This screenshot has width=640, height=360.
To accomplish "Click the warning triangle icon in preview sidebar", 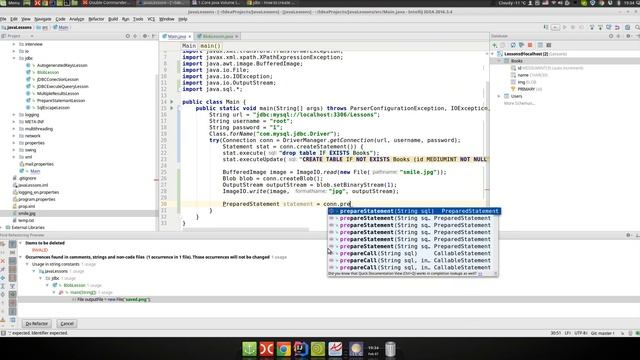I will click(3, 320).
